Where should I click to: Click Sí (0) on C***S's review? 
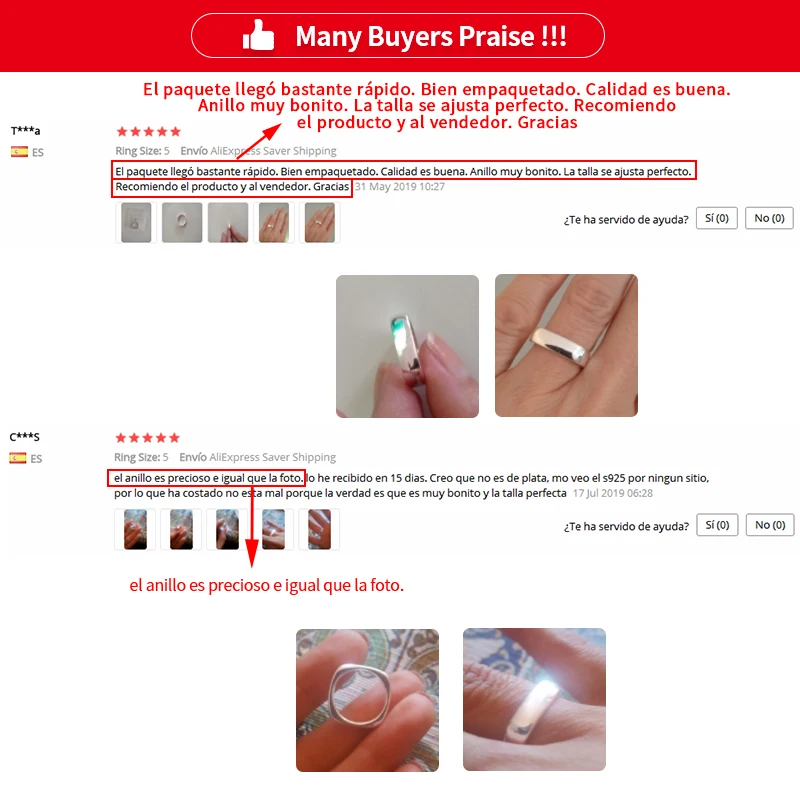(717, 525)
